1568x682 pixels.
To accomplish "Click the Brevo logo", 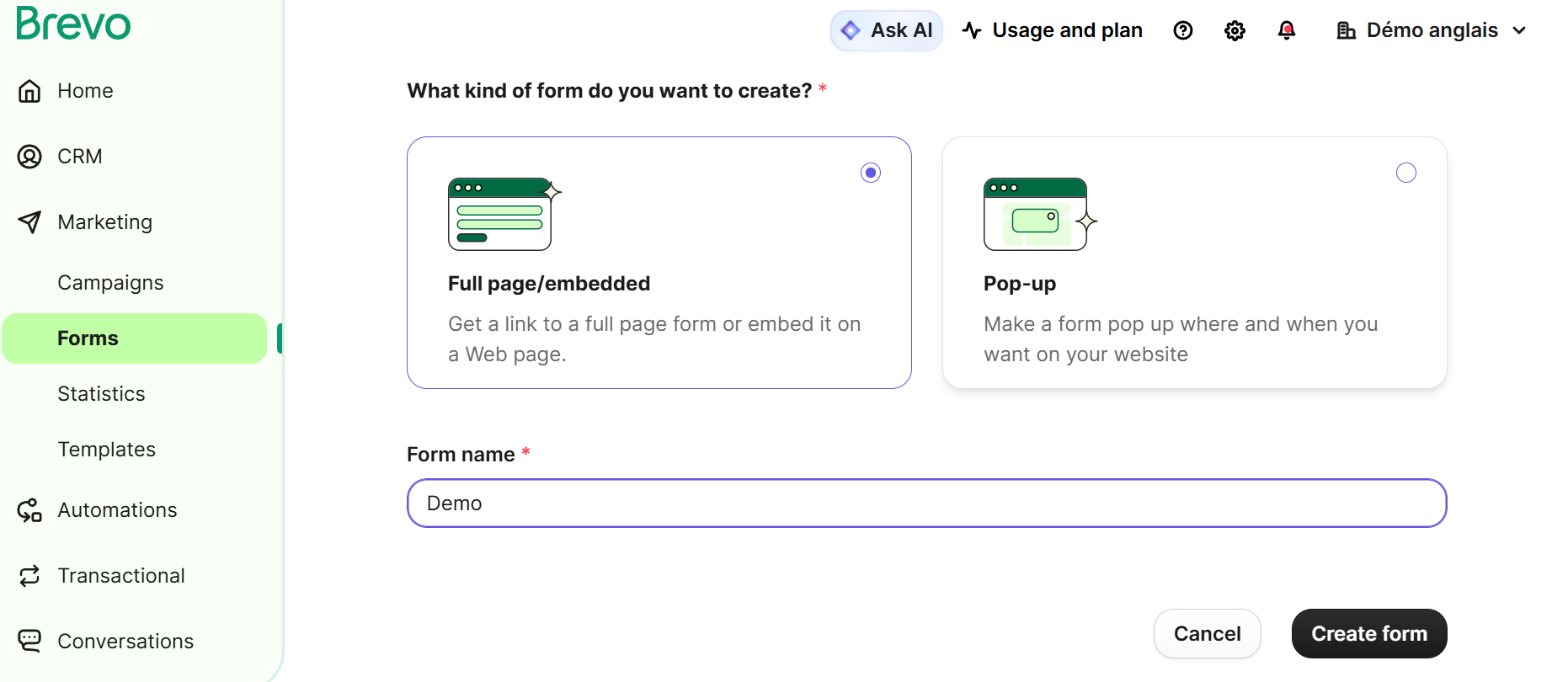I will click(x=73, y=24).
